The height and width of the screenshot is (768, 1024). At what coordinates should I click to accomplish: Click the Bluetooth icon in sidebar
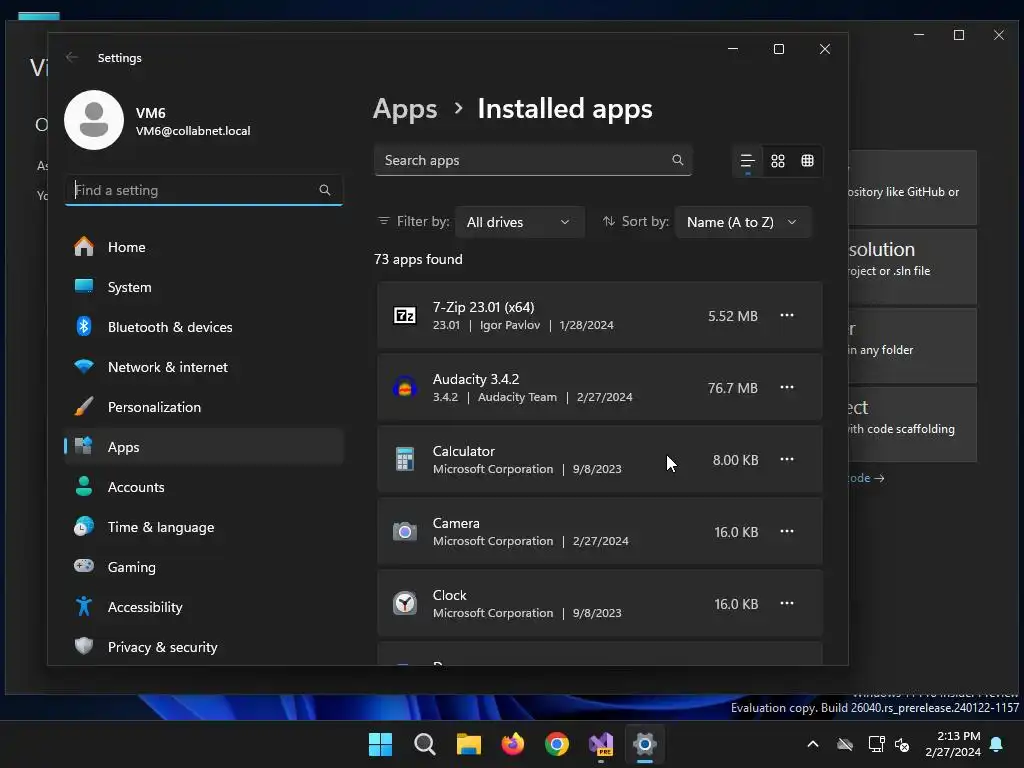click(x=84, y=326)
